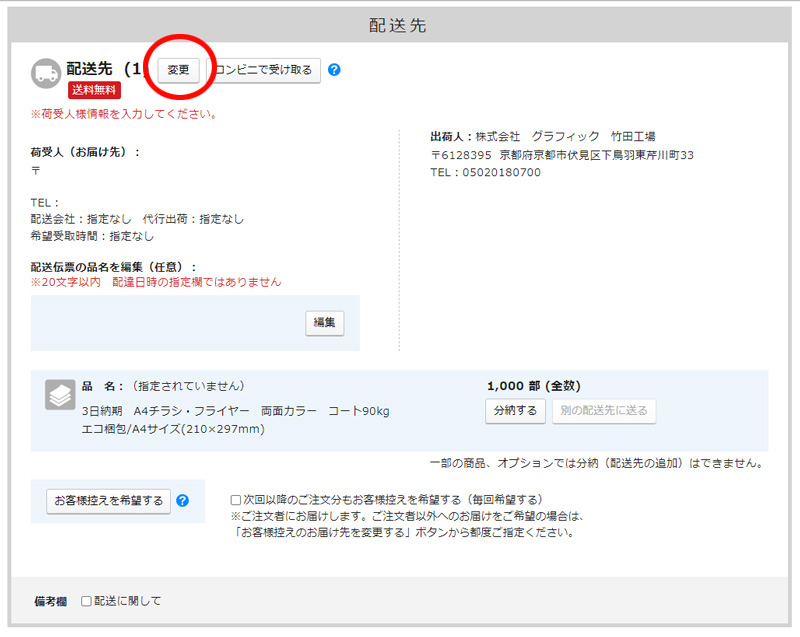
Task: Open help icon beside コンビニで受け取る
Action: [x=335, y=70]
